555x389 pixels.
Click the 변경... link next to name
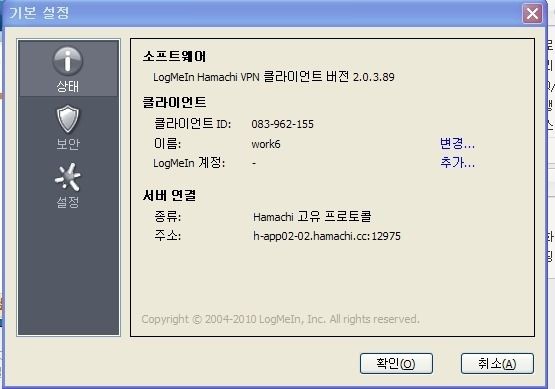tap(457, 143)
